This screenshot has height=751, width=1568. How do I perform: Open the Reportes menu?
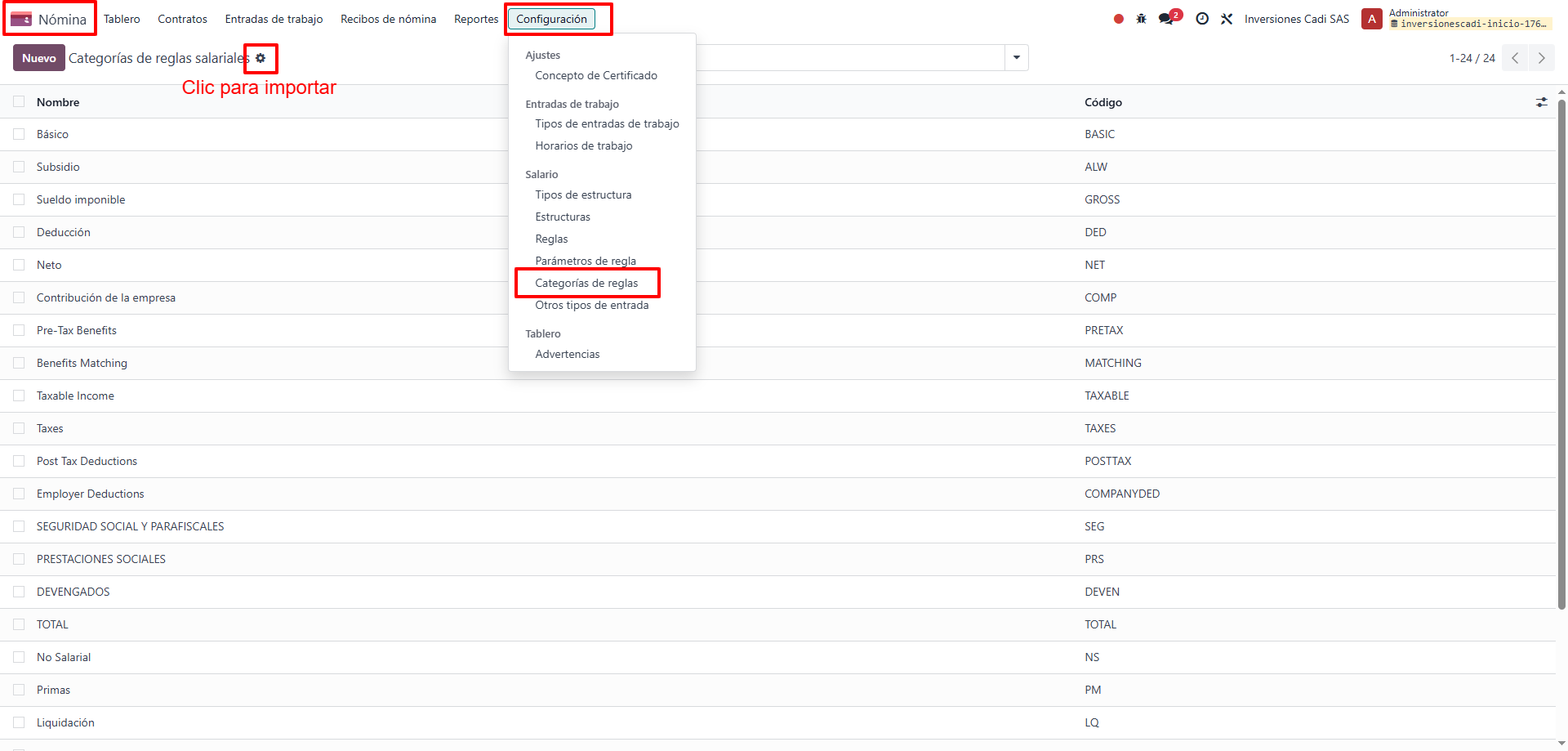click(476, 19)
